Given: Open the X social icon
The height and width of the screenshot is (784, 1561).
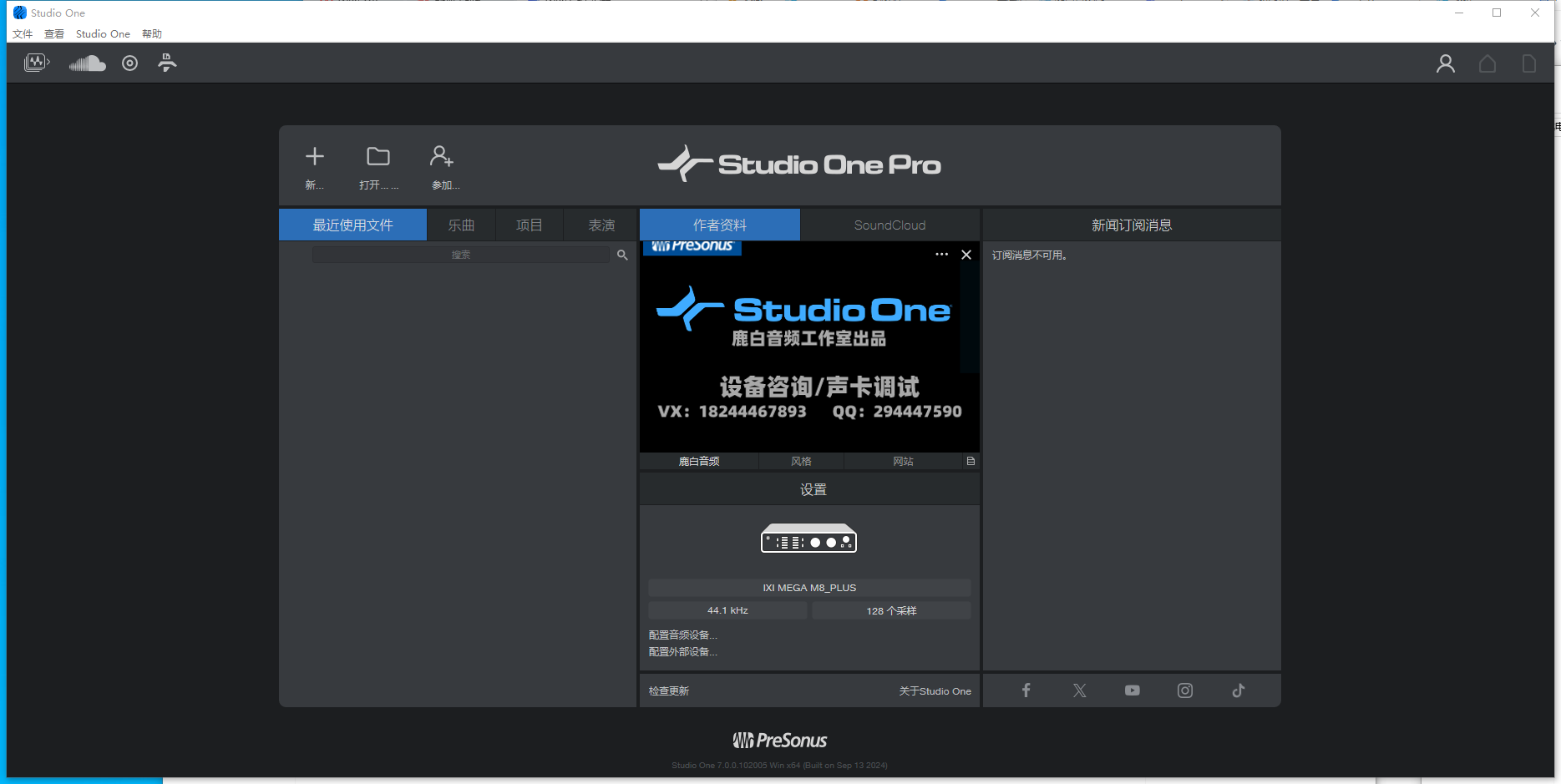Looking at the screenshot, I should click(1080, 690).
